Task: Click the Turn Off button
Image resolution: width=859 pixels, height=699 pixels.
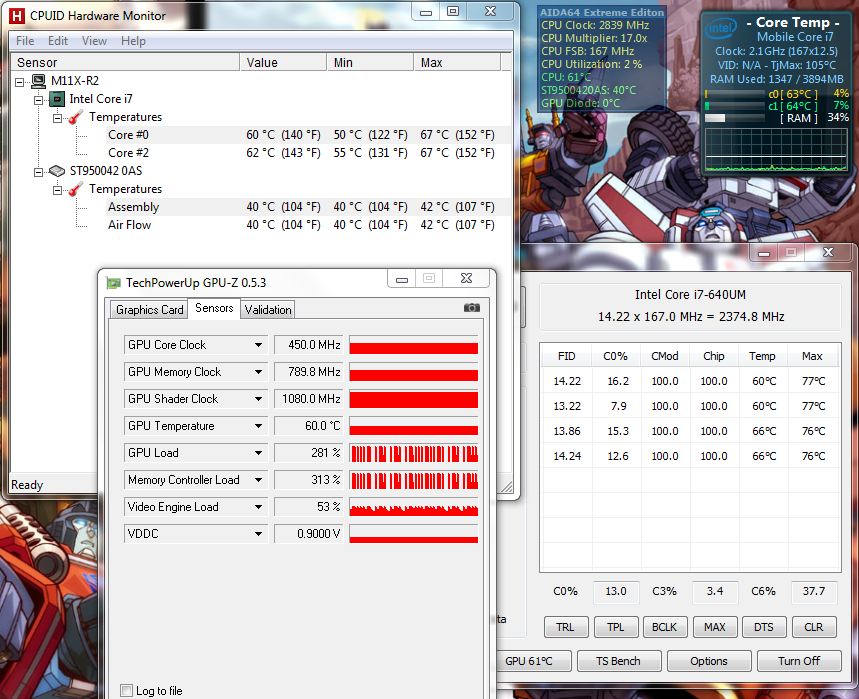Action: click(x=799, y=661)
